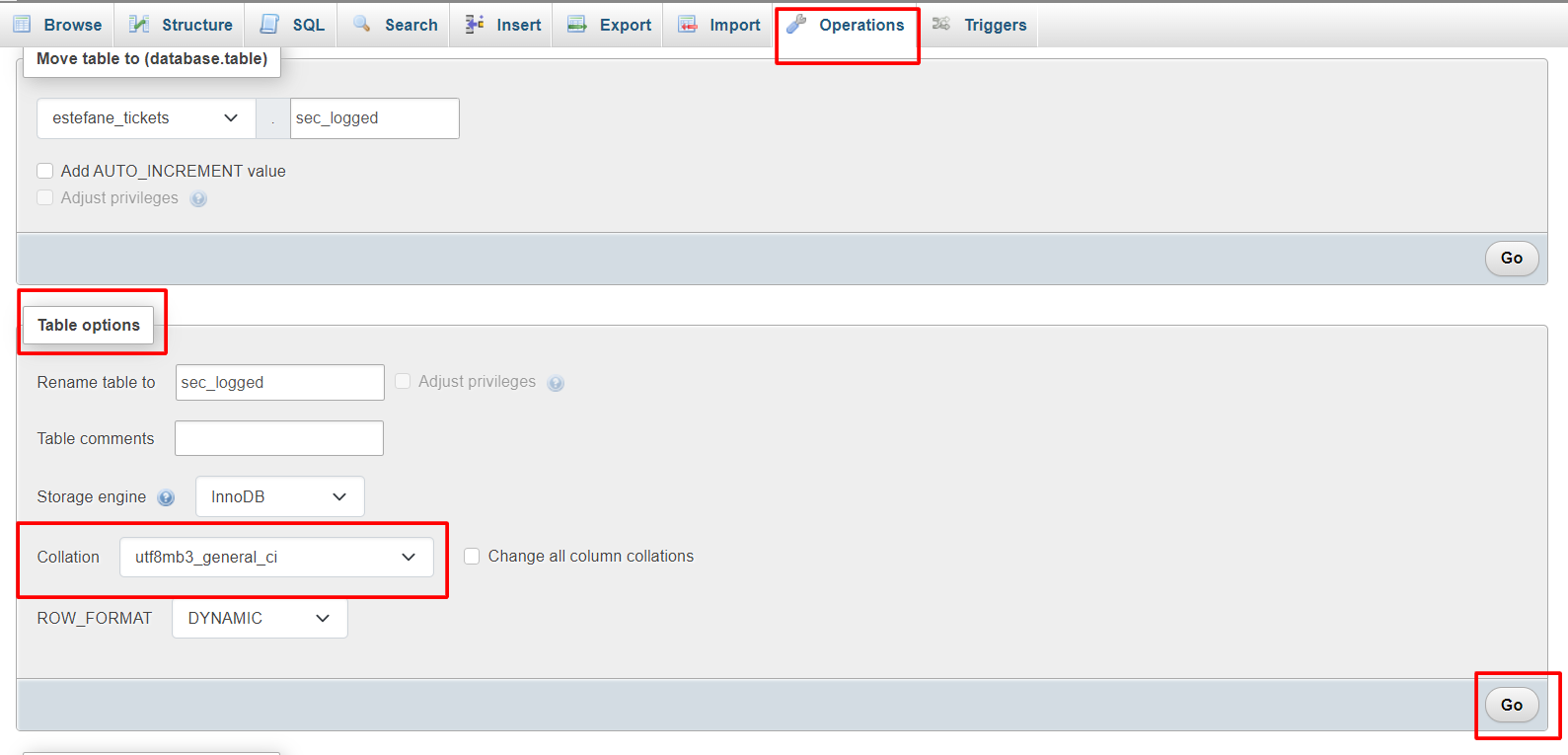
Task: Click the Table comments text field
Action: click(279, 438)
